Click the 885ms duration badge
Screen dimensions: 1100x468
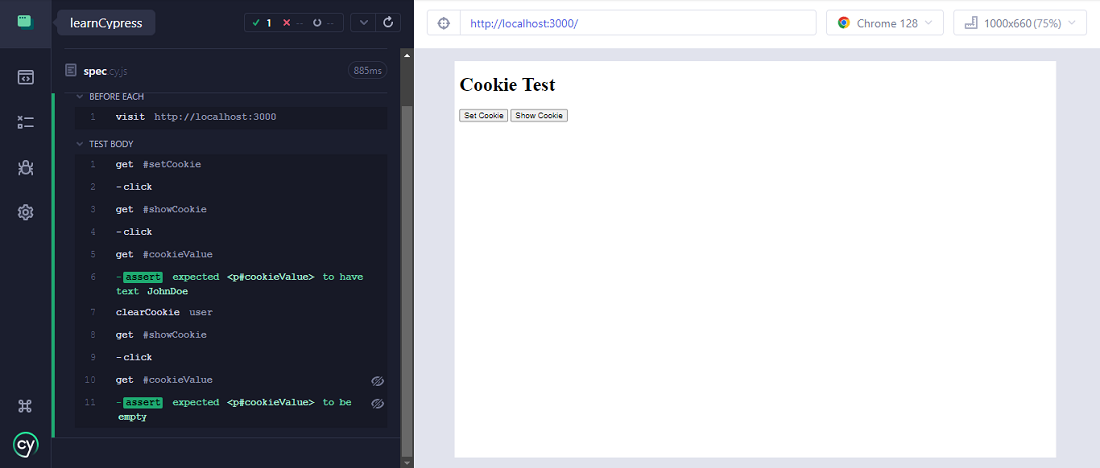click(x=368, y=70)
